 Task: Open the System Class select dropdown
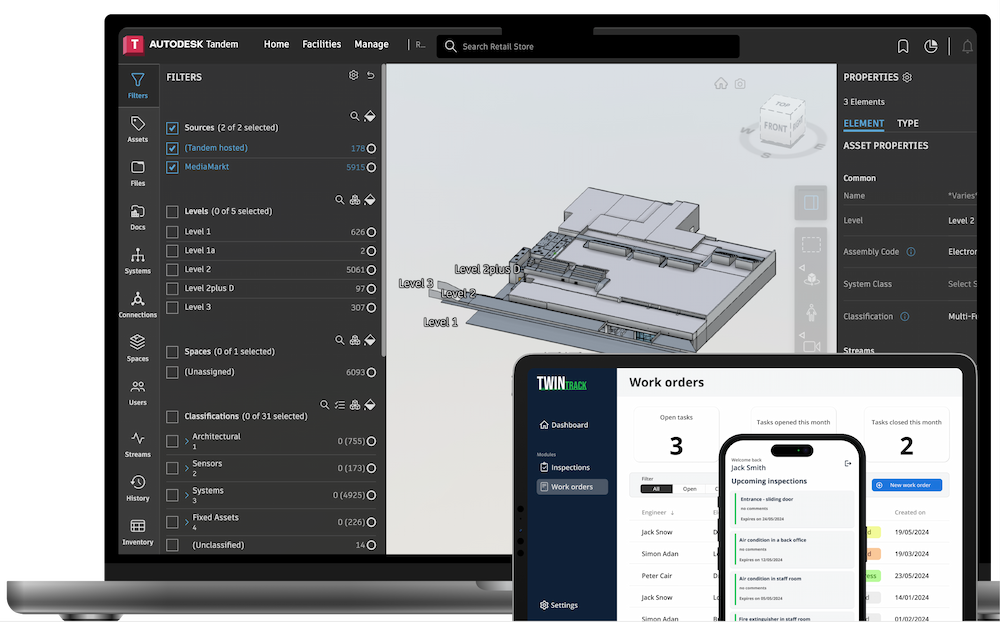click(x=962, y=284)
